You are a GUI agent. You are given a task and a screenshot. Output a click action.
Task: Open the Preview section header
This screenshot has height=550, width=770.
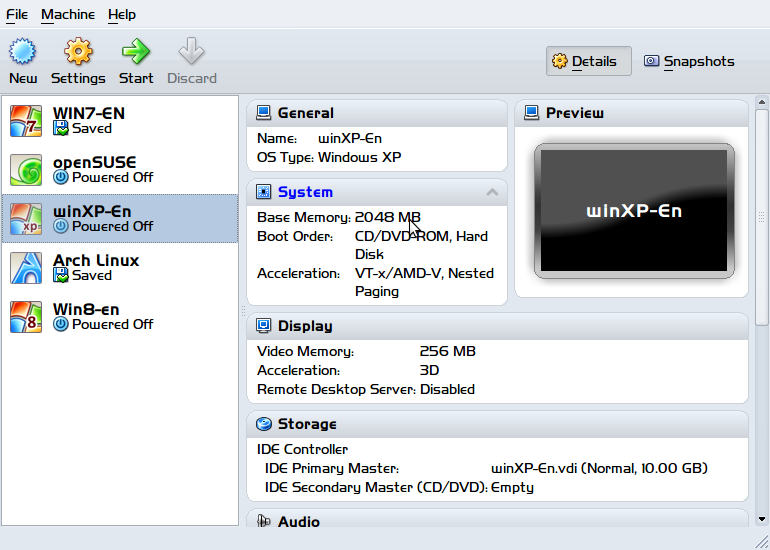(575, 113)
